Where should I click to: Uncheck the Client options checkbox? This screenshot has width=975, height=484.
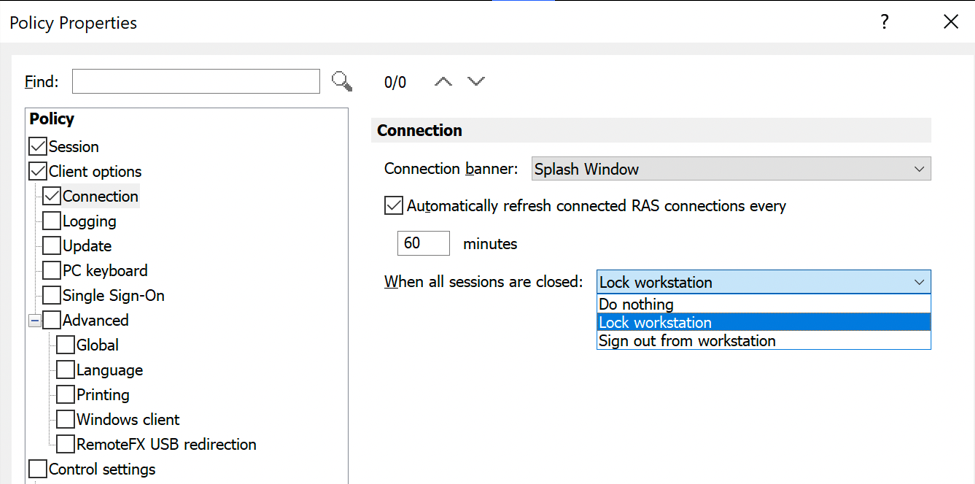tap(38, 171)
